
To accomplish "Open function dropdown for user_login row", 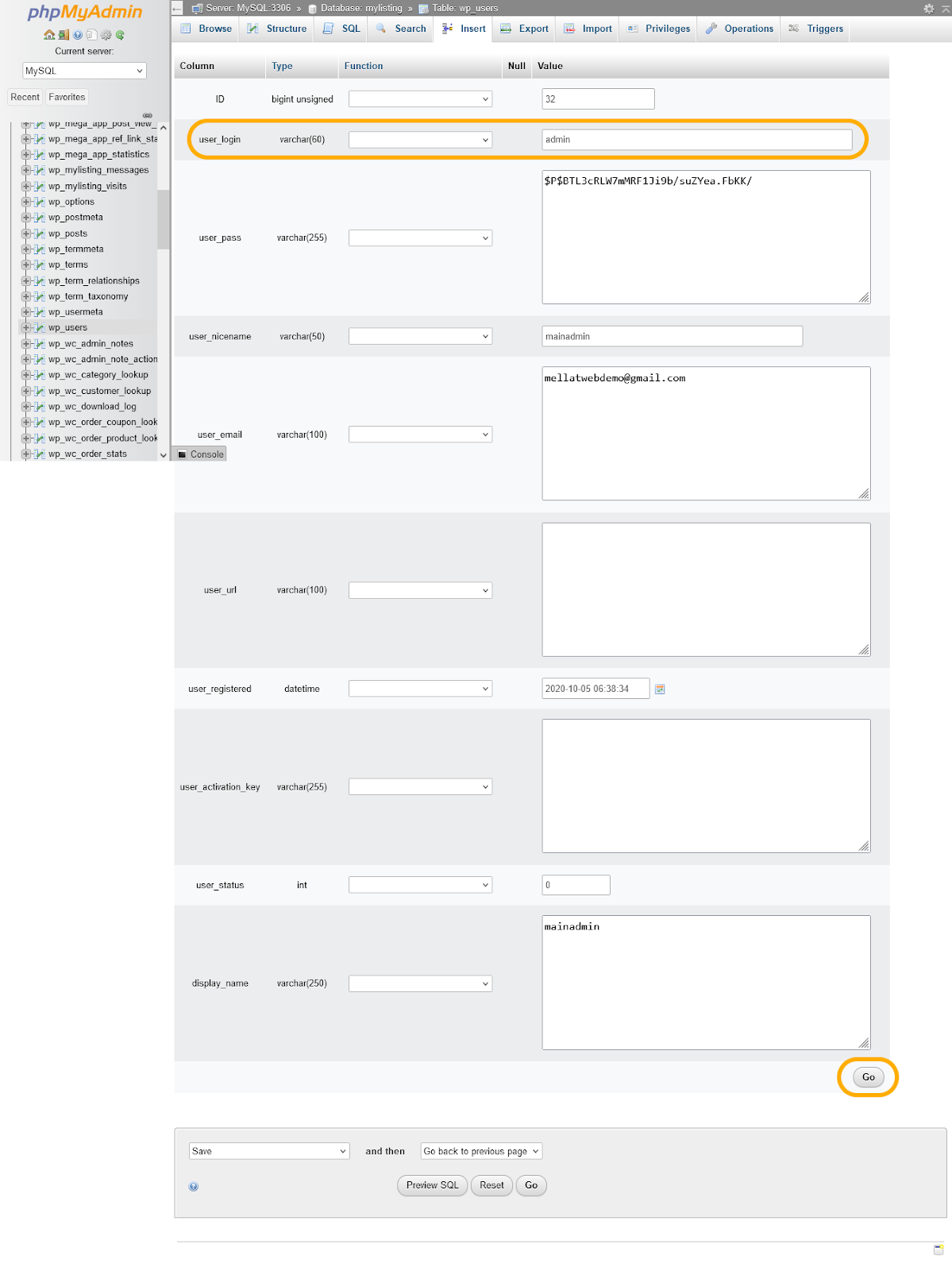I will tap(420, 140).
